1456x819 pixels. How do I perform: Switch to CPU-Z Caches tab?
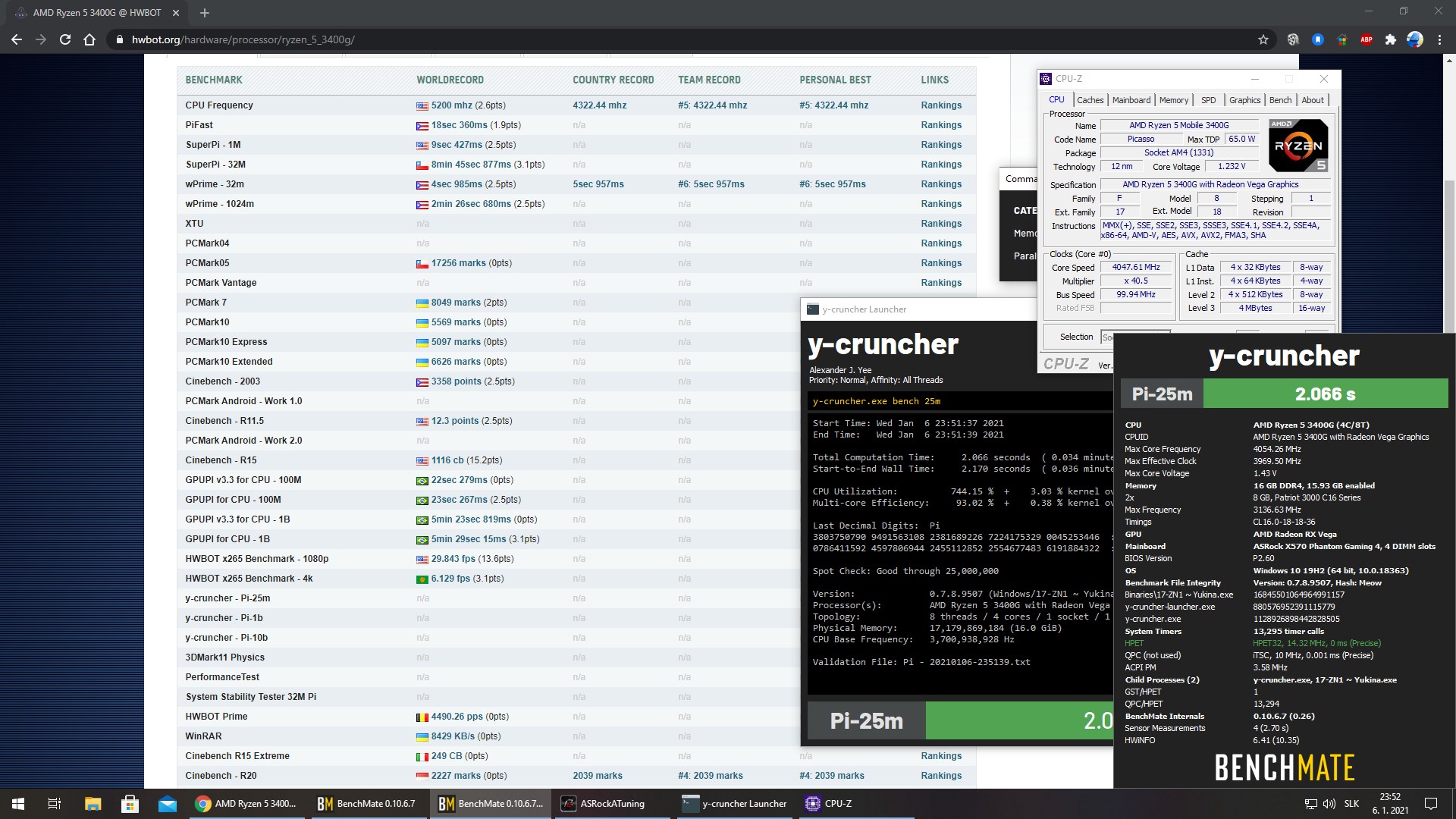click(1090, 100)
